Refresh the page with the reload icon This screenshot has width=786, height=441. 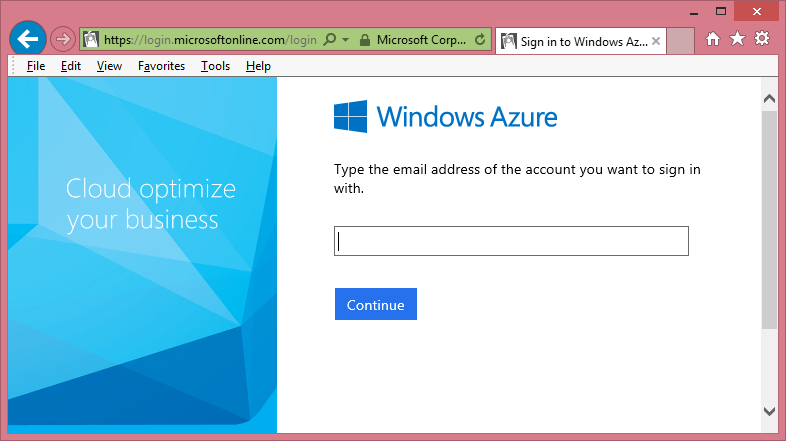480,40
